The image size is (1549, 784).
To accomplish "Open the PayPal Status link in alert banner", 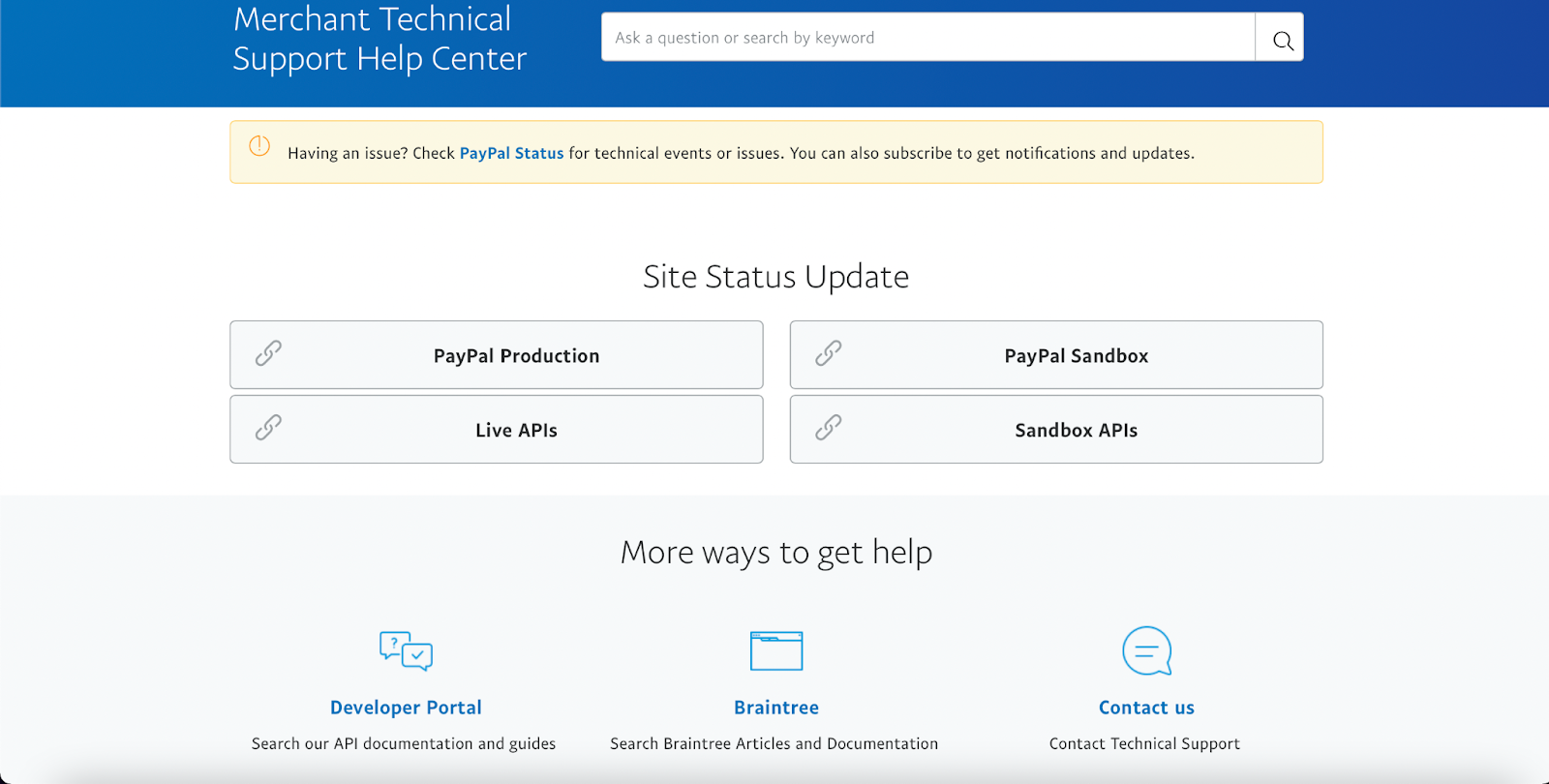I will pos(511,153).
